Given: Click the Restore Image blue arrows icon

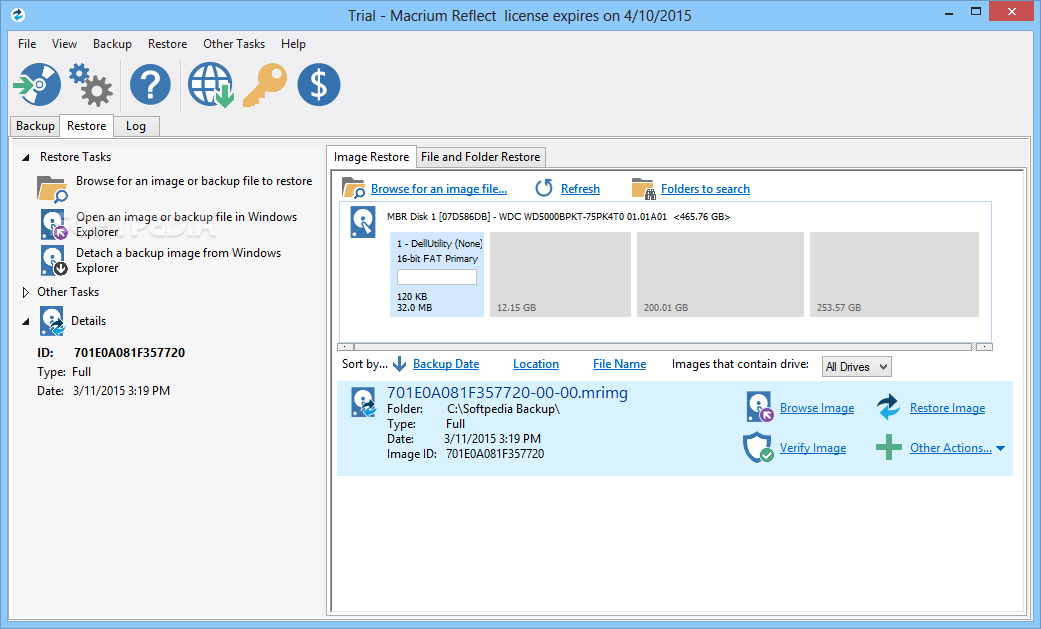Looking at the screenshot, I should pyautogui.click(x=888, y=407).
